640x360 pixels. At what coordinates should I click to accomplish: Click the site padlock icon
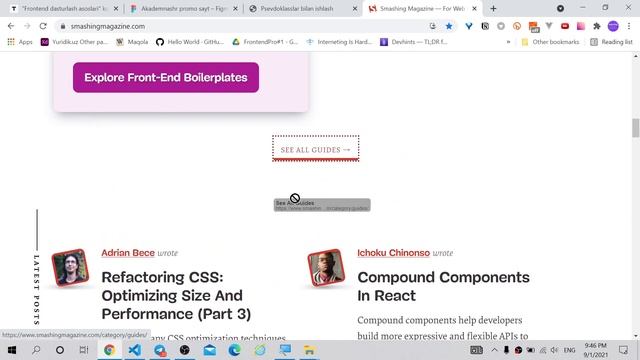click(62, 26)
